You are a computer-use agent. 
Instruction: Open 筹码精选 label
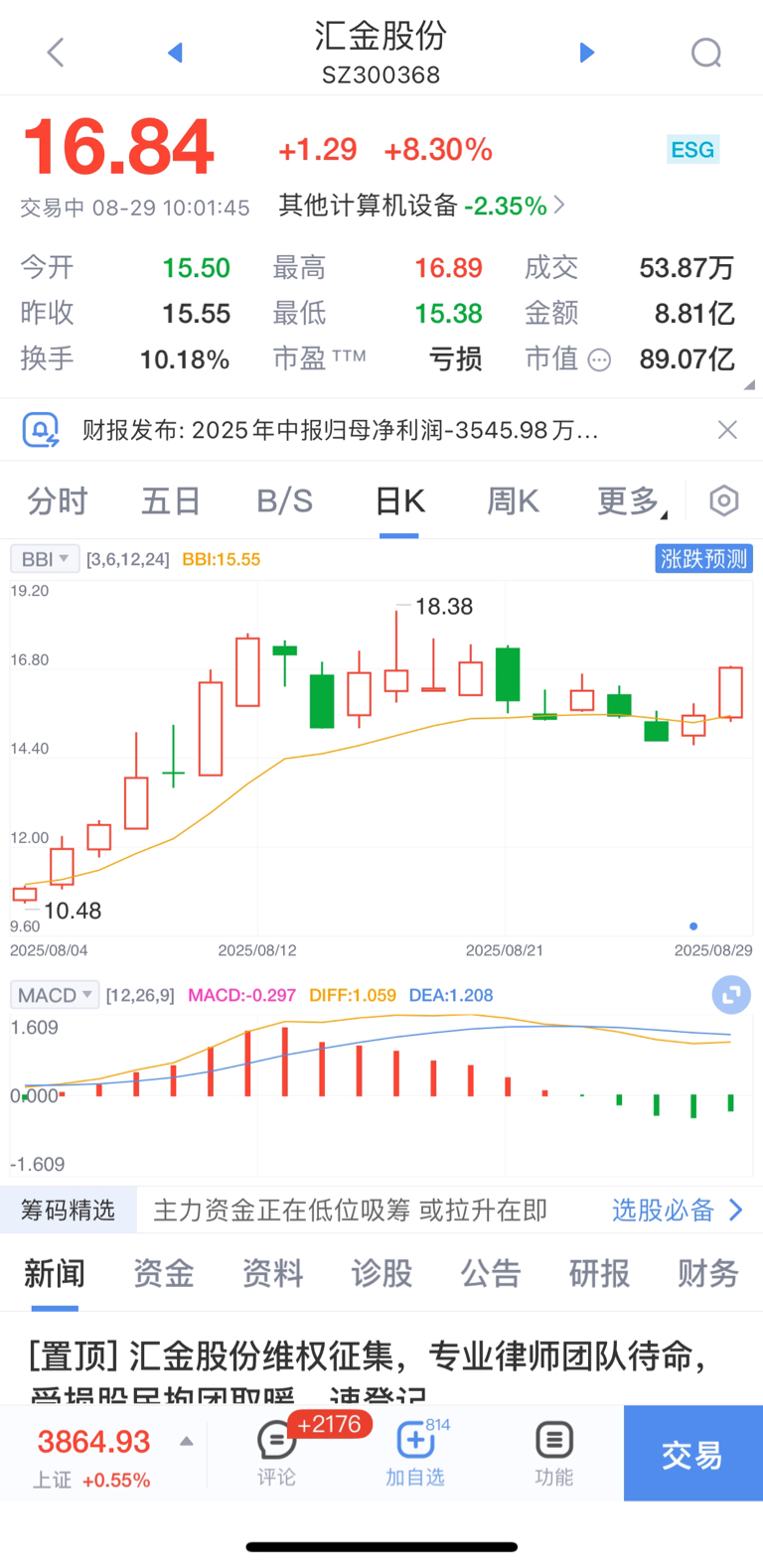pyautogui.click(x=69, y=1211)
